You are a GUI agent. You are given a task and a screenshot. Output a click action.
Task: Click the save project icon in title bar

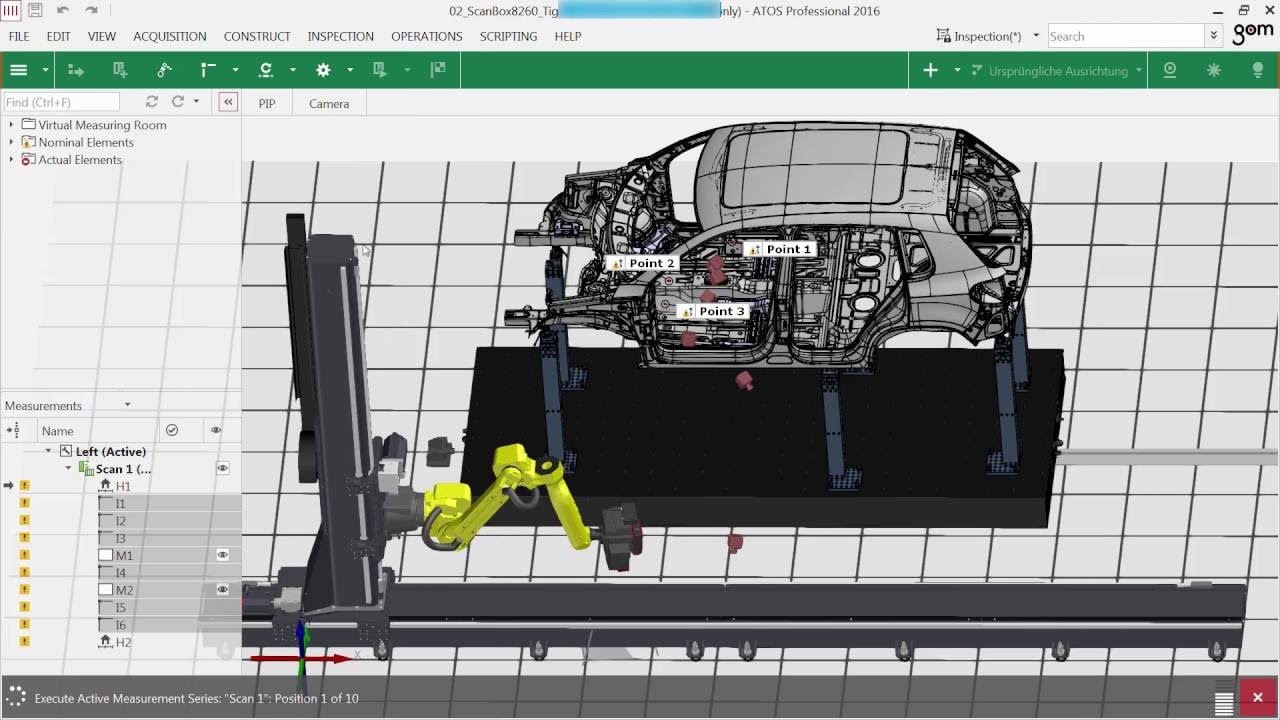point(35,10)
